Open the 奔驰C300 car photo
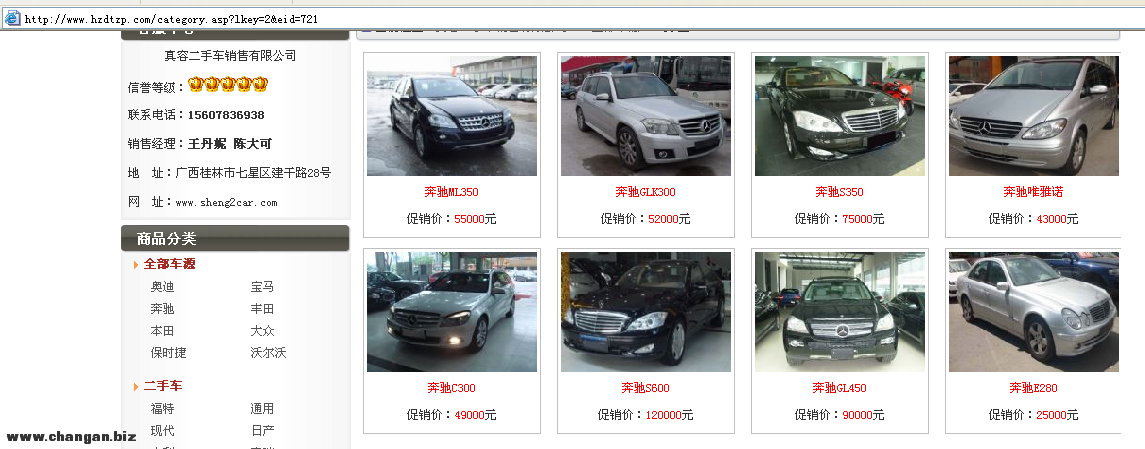 tap(452, 312)
